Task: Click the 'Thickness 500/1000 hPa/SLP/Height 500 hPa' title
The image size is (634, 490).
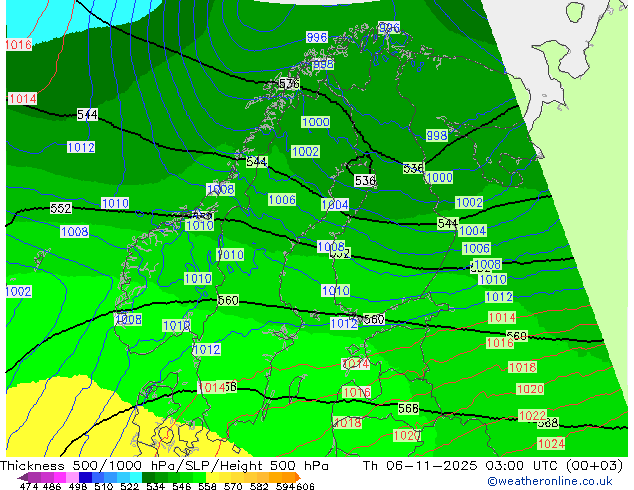Action: [164, 466]
